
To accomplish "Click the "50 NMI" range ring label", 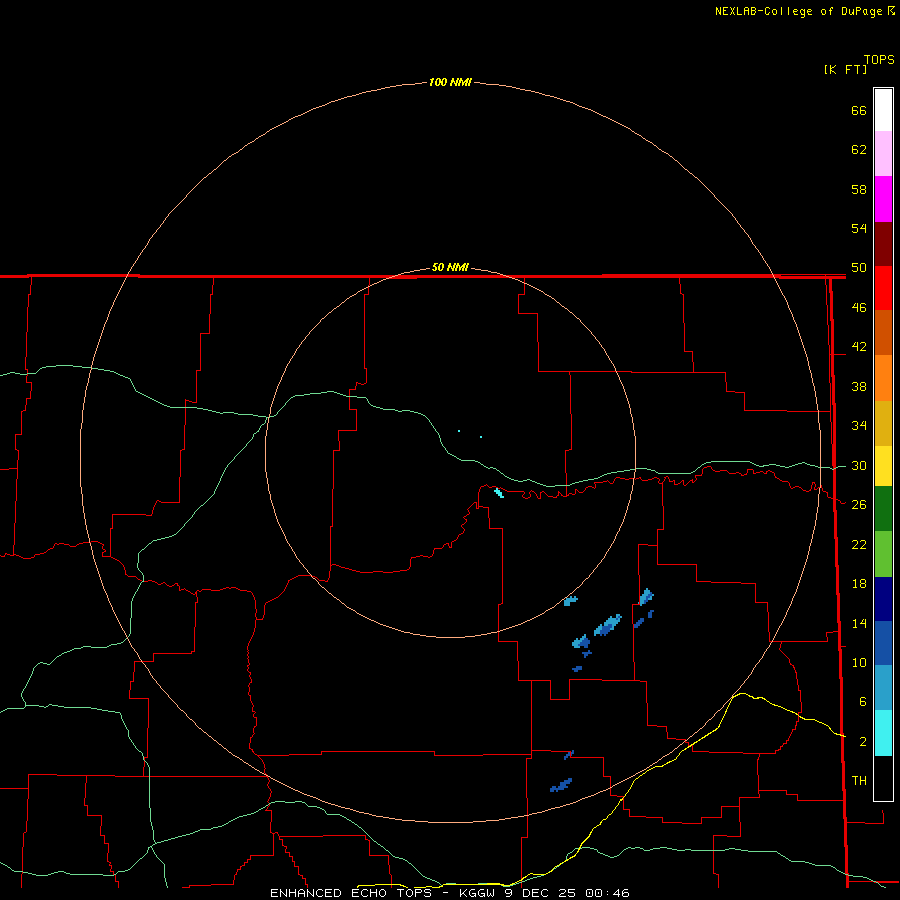I will click(x=450, y=267).
